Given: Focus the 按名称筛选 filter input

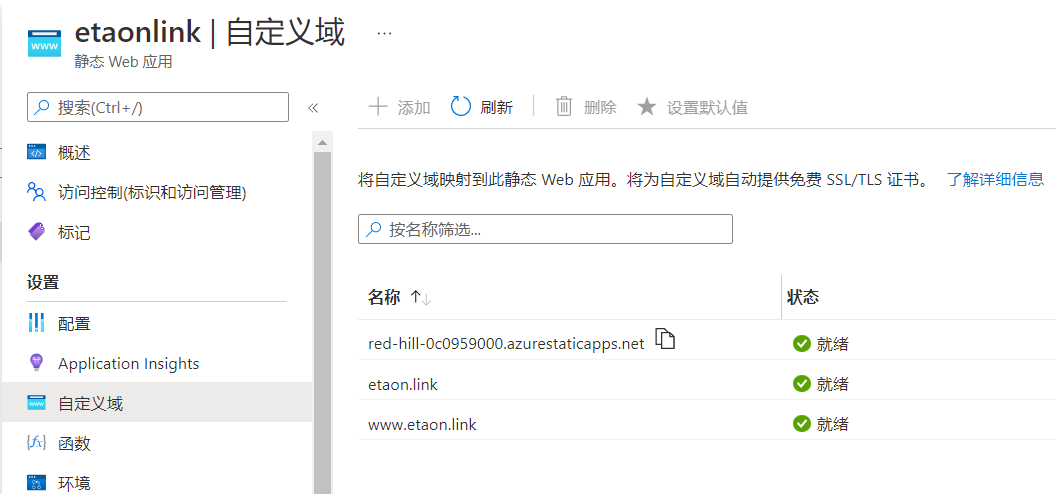Looking at the screenshot, I should coord(545,230).
